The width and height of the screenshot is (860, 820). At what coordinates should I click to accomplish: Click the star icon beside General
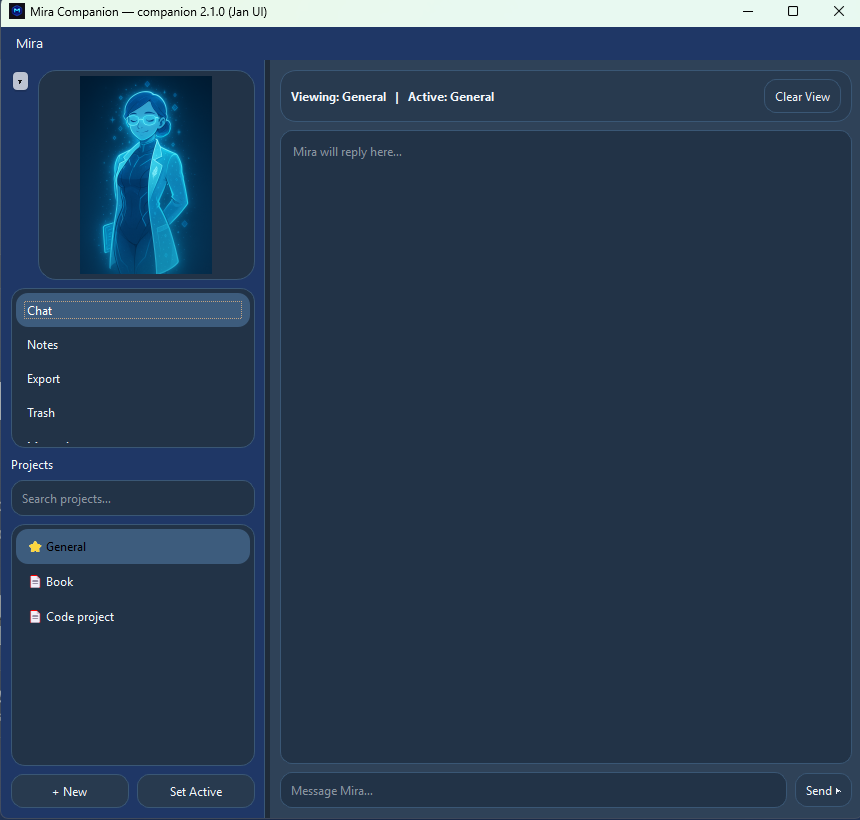pyautogui.click(x=35, y=547)
